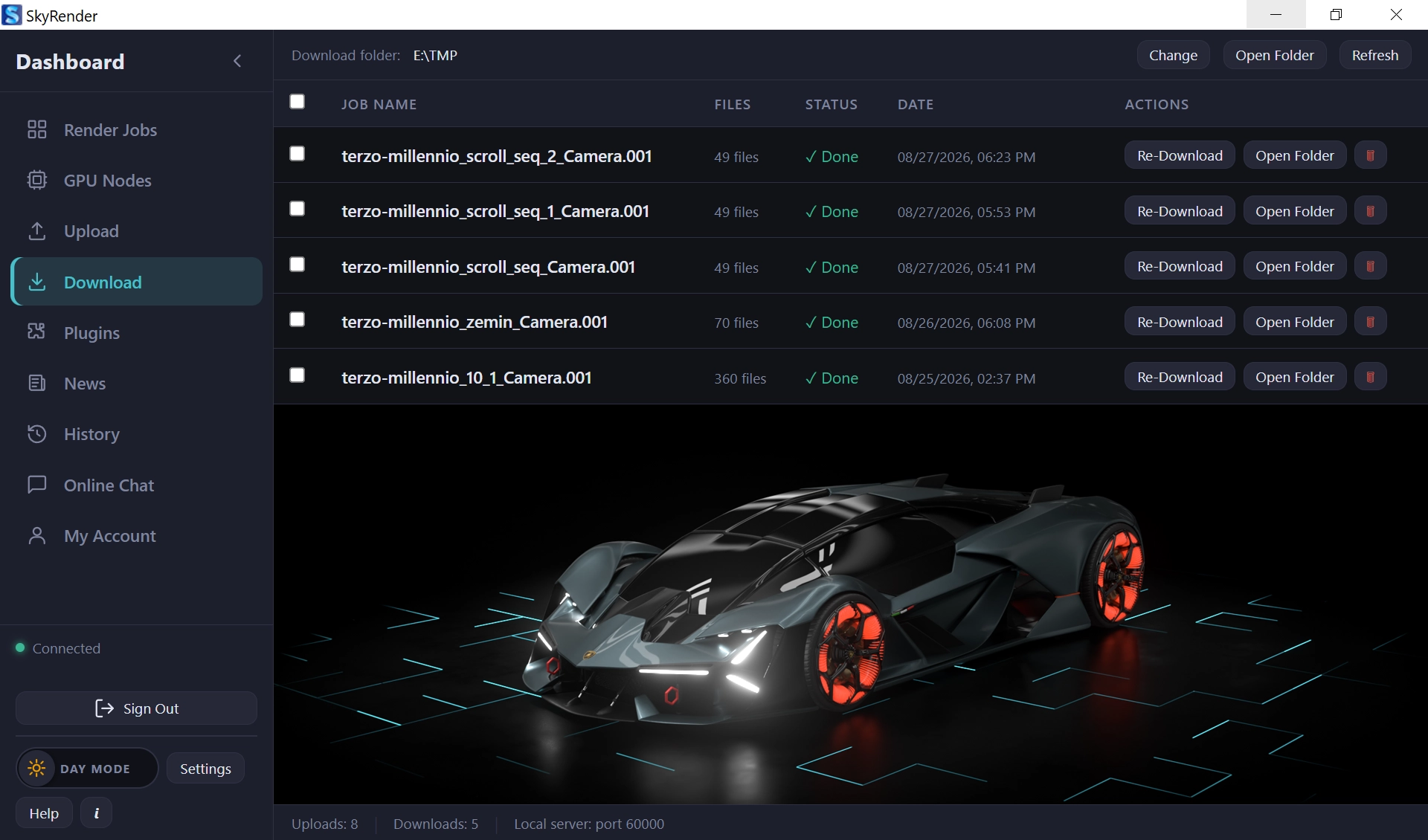
Task: Check terzo-millennio_10_1_Camera.001 row
Action: (x=297, y=375)
